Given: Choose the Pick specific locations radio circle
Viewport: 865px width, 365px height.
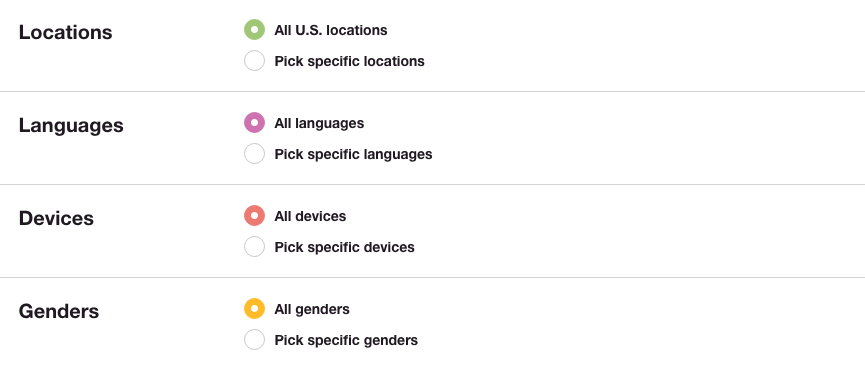Looking at the screenshot, I should 254,61.
